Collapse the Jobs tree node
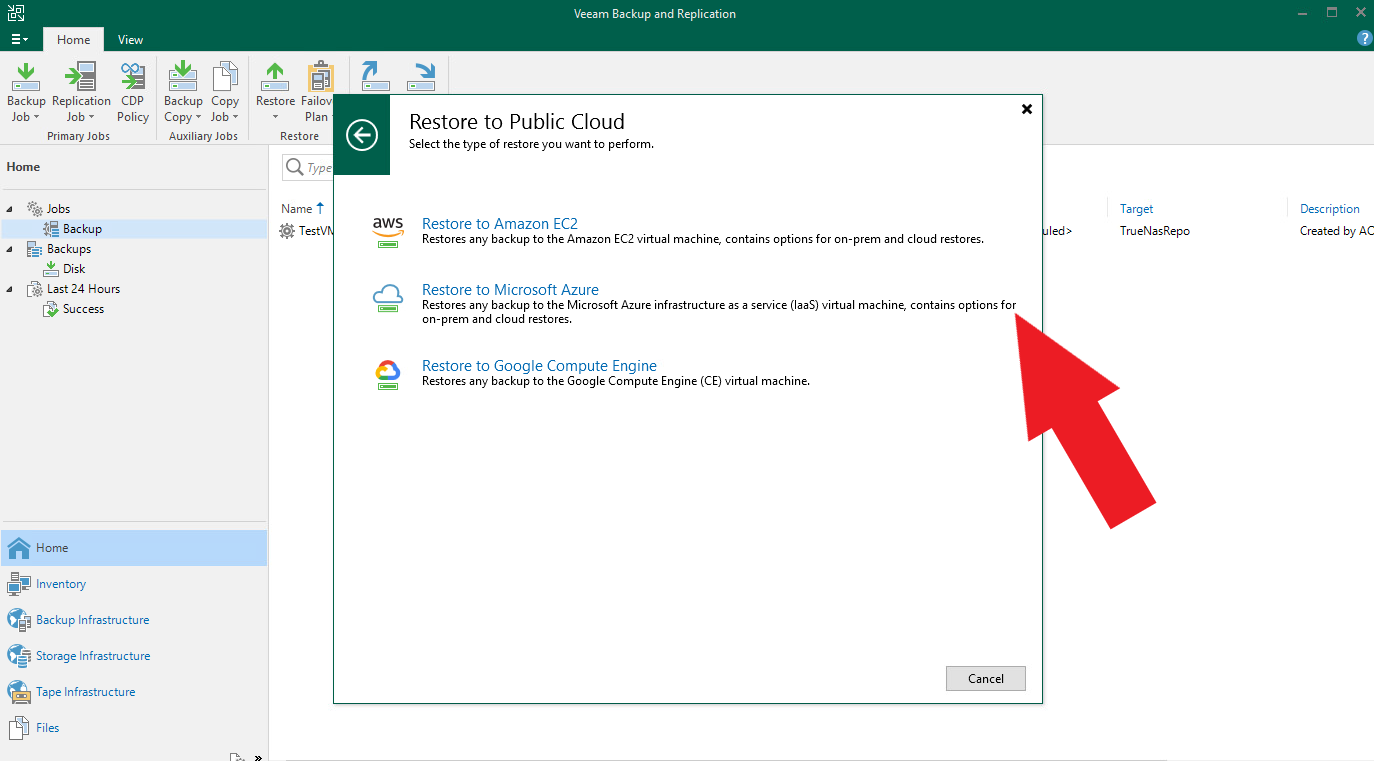 click(10, 209)
